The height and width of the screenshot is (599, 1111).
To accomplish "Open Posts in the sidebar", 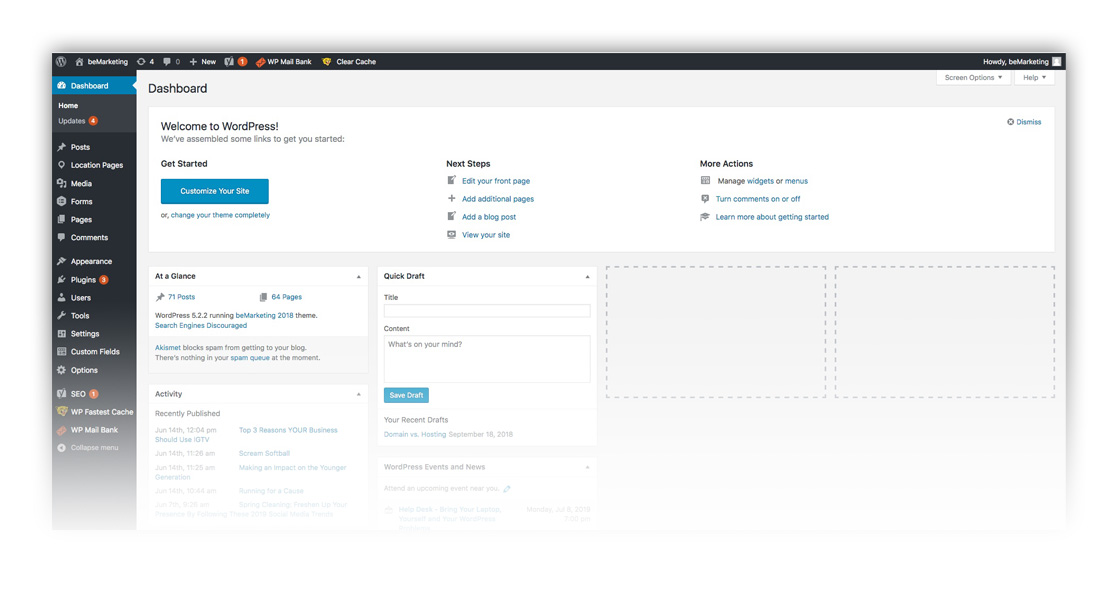I will coord(80,147).
